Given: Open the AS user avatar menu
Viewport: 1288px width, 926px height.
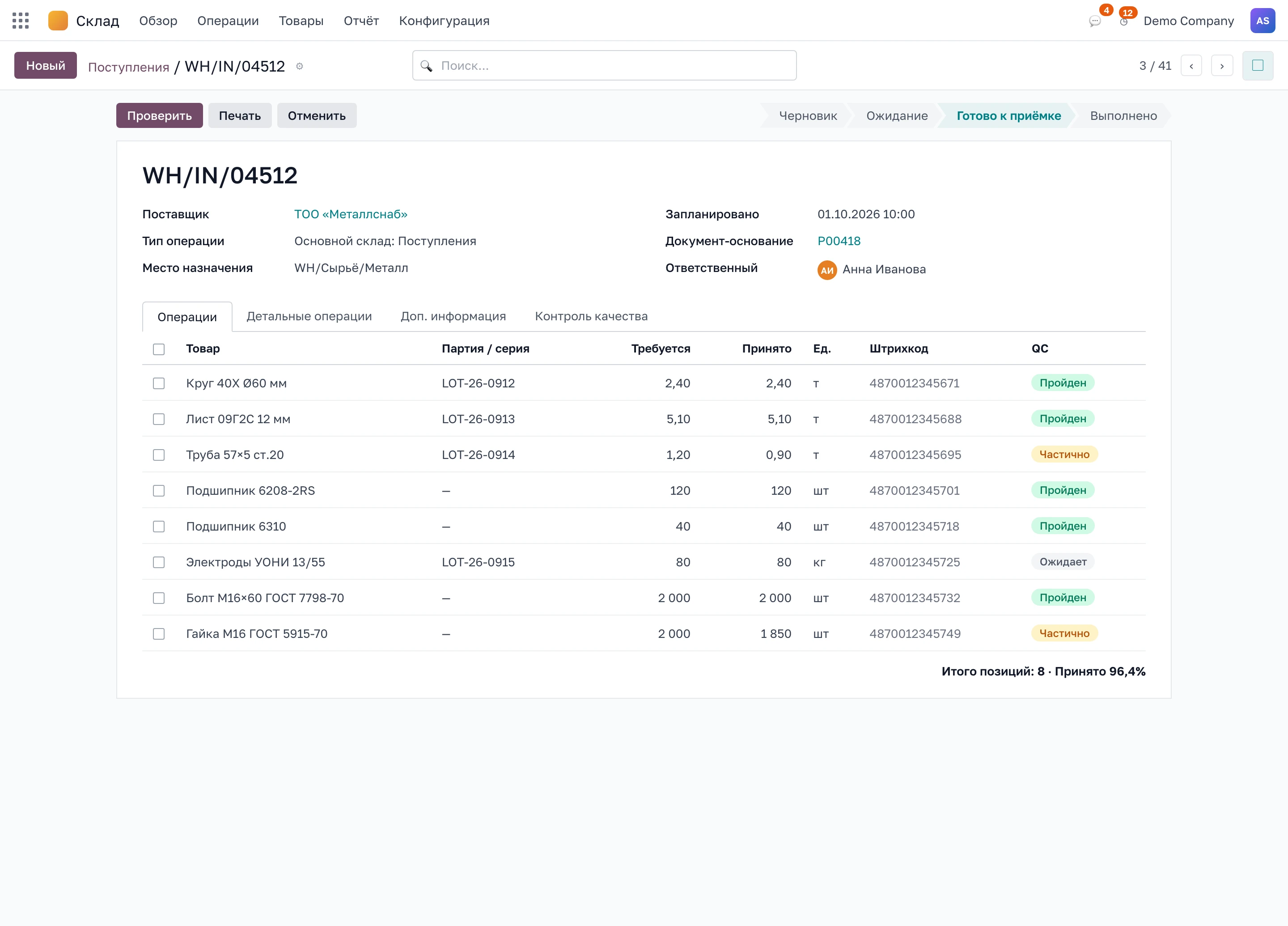Looking at the screenshot, I should point(1263,21).
